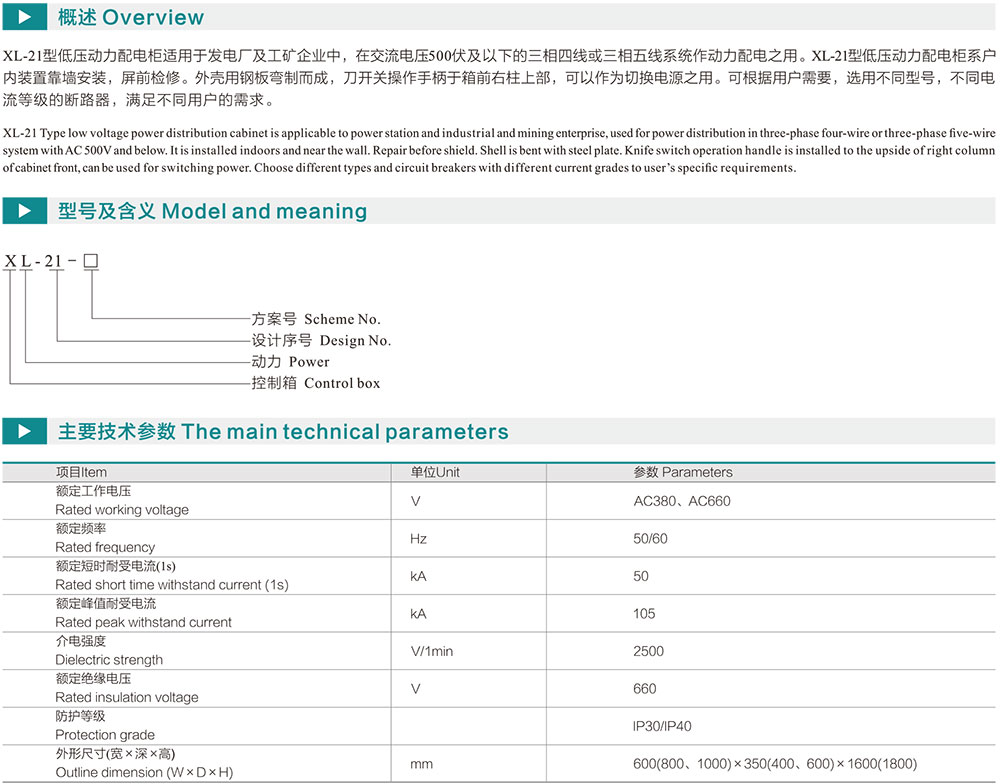Click the arrow icon beside main technical parameters
Screen dimensions: 1000x784
pos(24,432)
